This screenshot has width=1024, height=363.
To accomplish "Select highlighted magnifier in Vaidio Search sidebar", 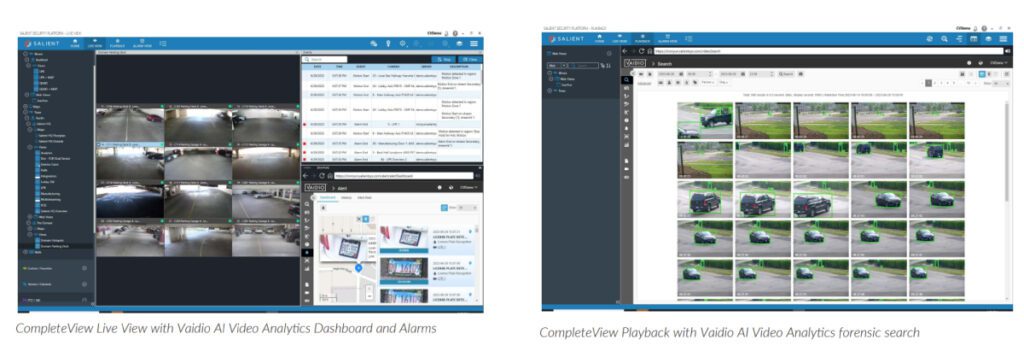I will click(626, 80).
